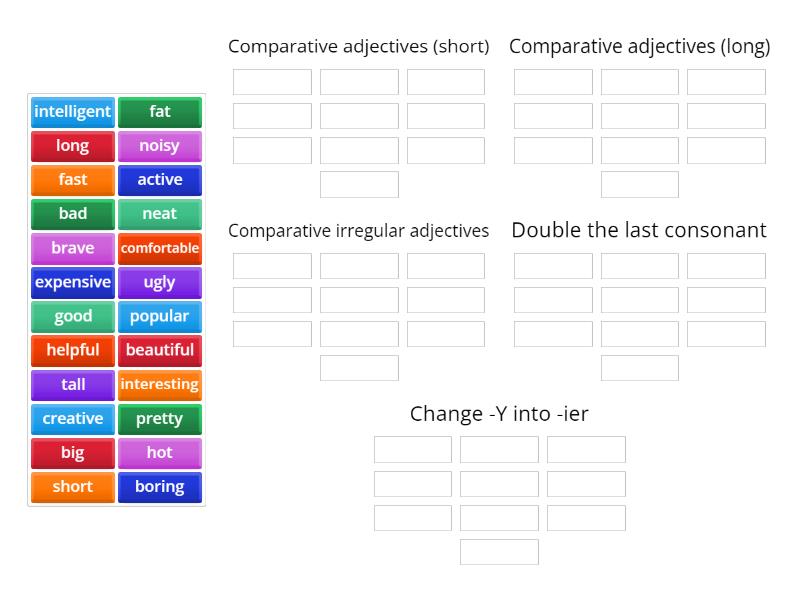The image size is (800, 600).
Task: Click the "beautiful" adjective tile
Action: (x=160, y=351)
